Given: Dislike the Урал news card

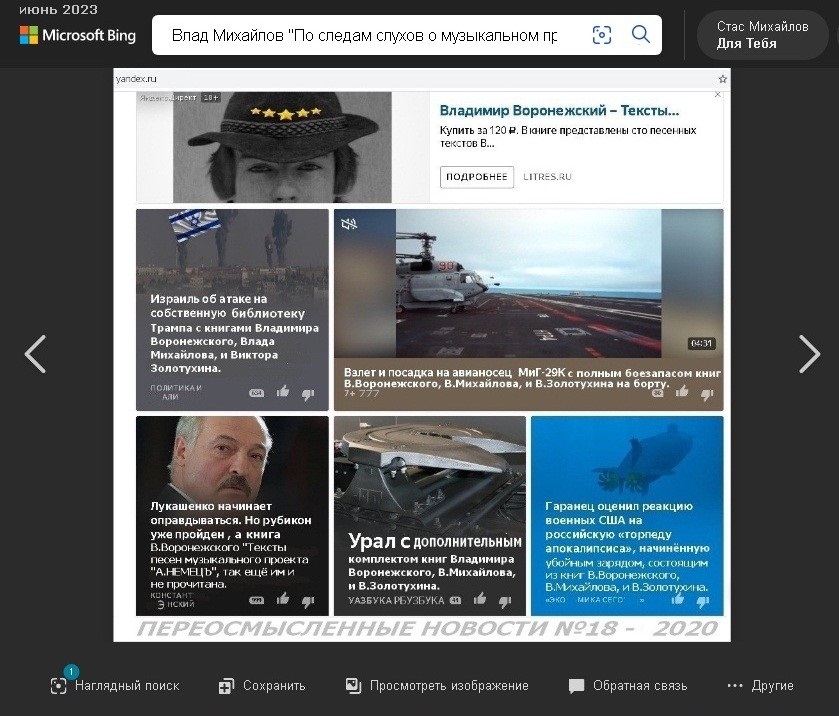Looking at the screenshot, I should [x=505, y=601].
